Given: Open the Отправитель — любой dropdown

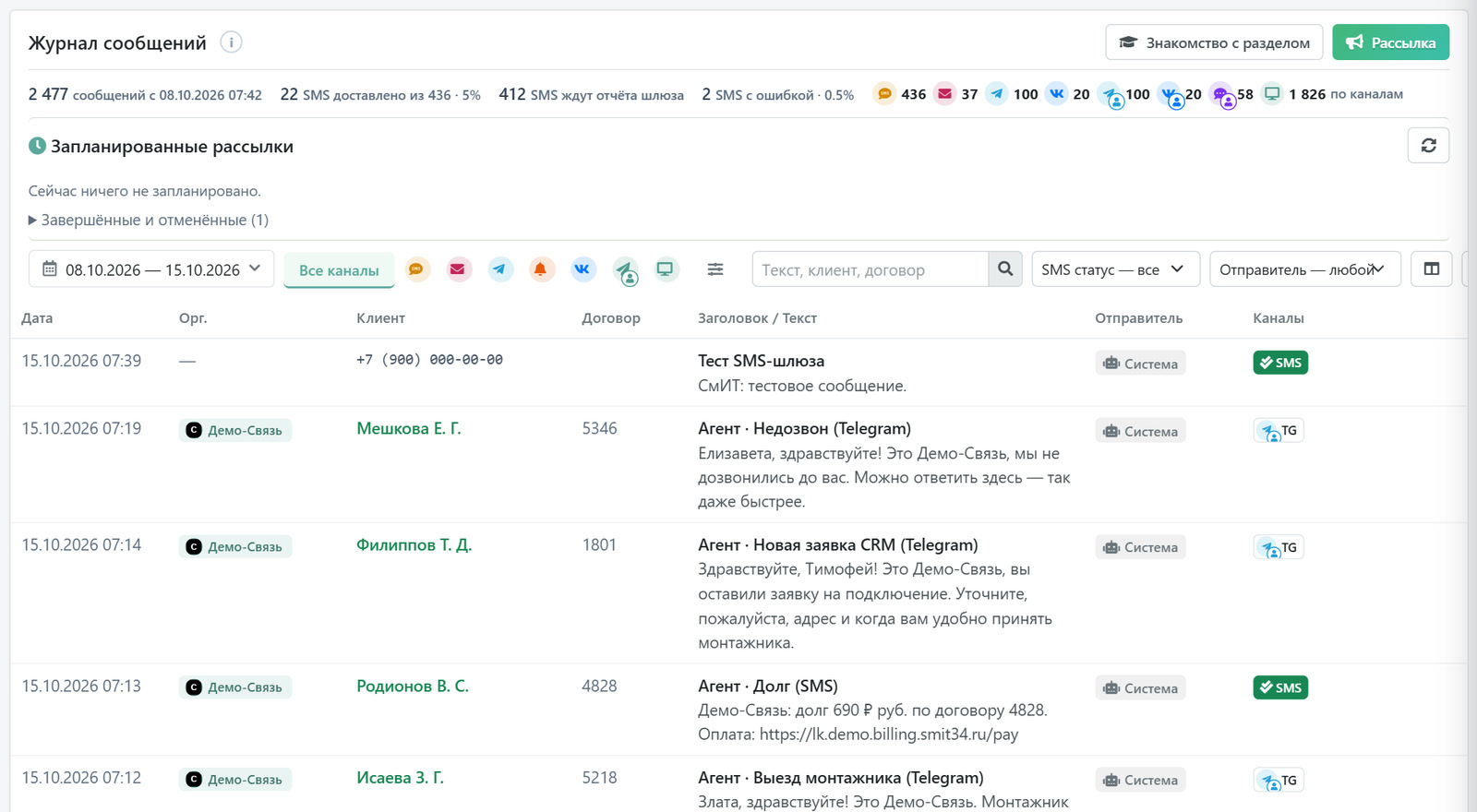Looking at the screenshot, I should [x=1305, y=269].
